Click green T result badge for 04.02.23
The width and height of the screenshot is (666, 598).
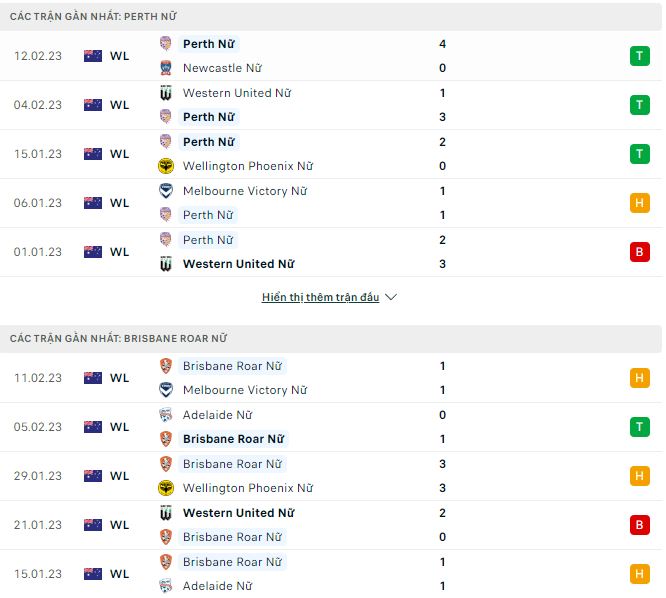pos(640,105)
